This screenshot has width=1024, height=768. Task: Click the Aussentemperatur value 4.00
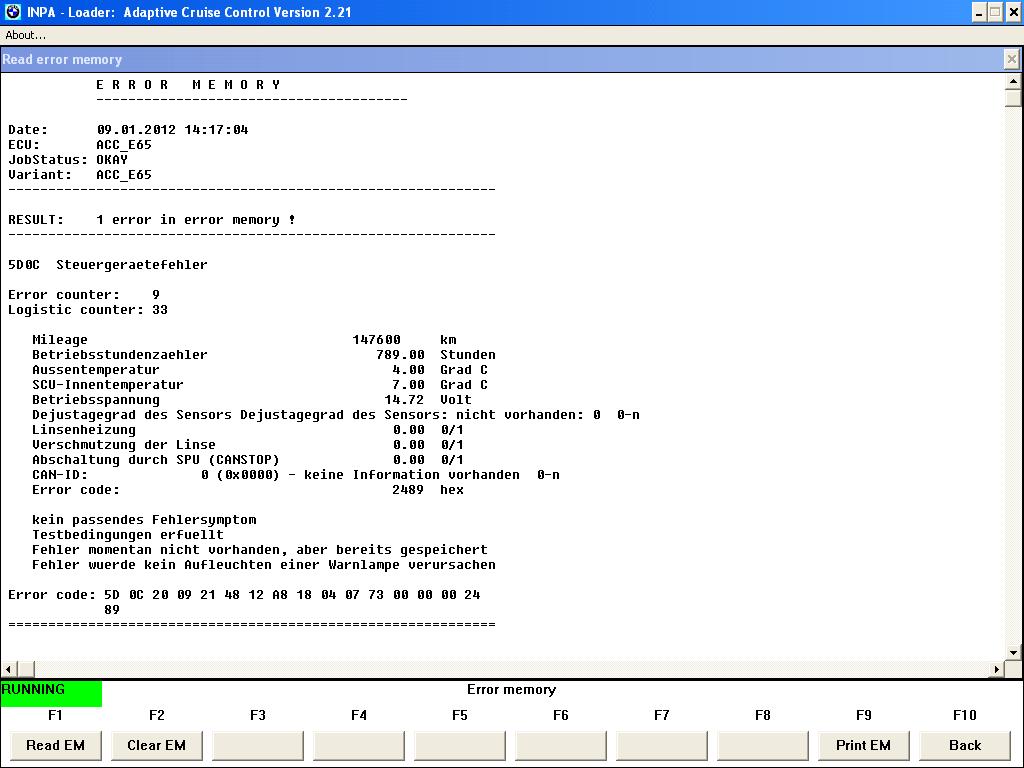409,370
